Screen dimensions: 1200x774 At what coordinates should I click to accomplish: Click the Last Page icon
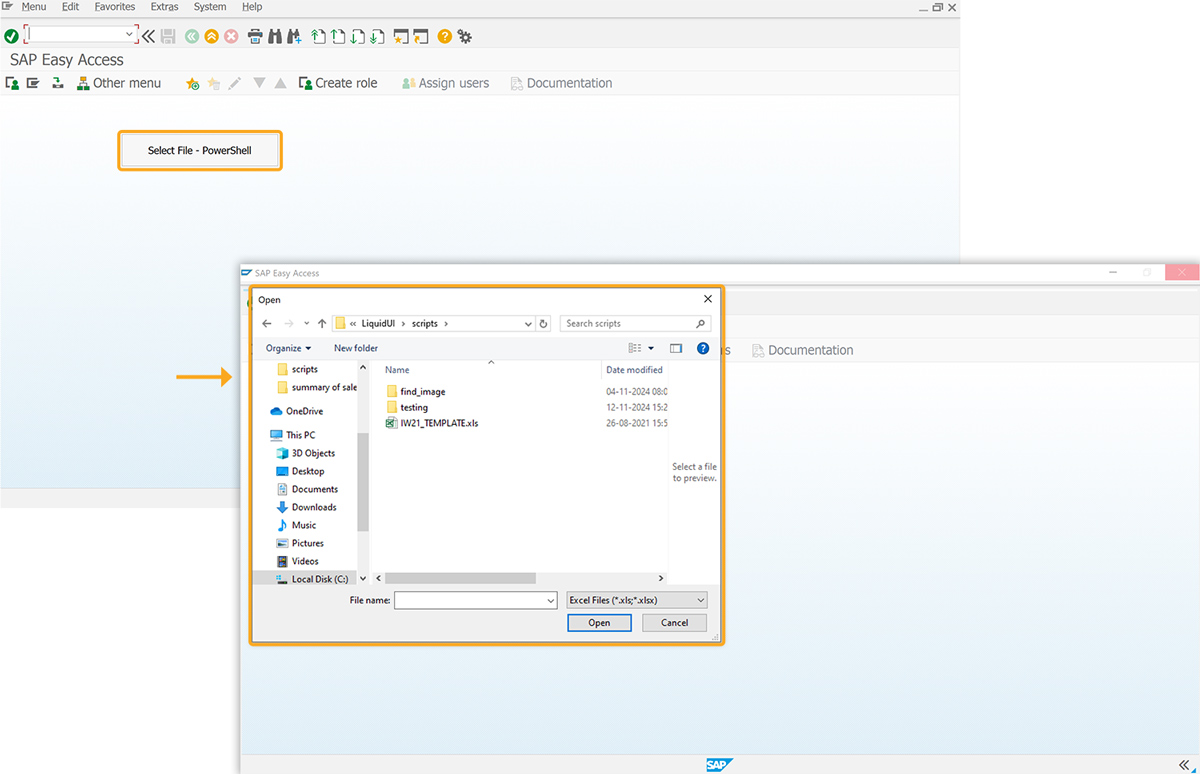tap(377, 36)
